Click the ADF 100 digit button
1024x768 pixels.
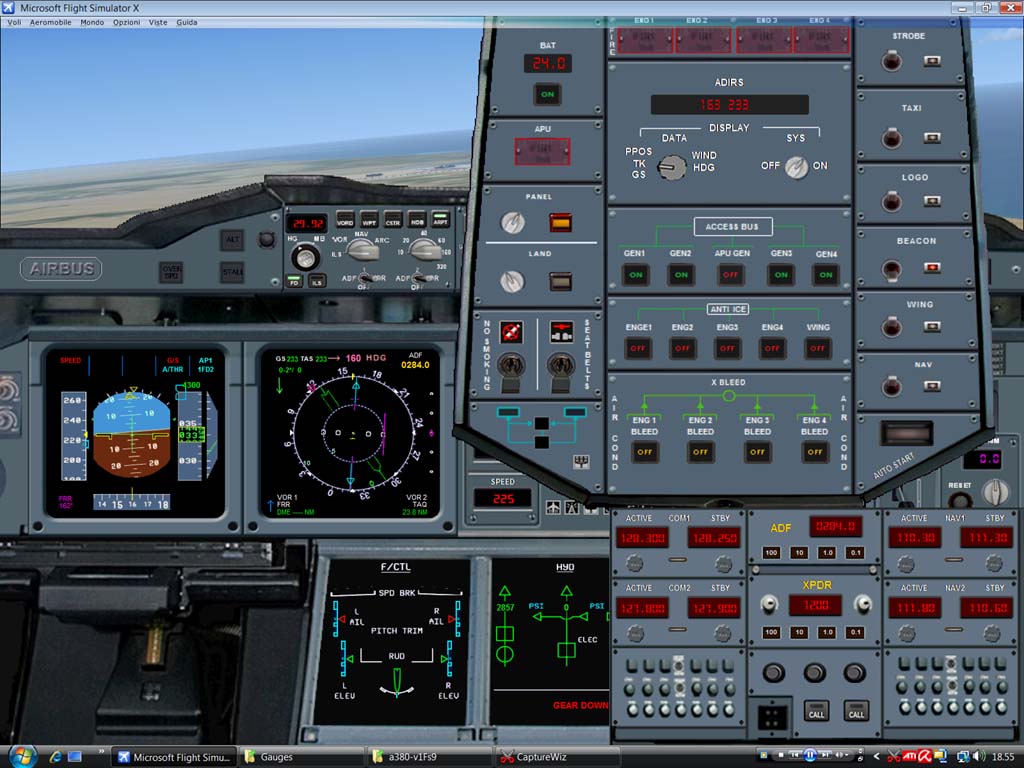pos(771,553)
